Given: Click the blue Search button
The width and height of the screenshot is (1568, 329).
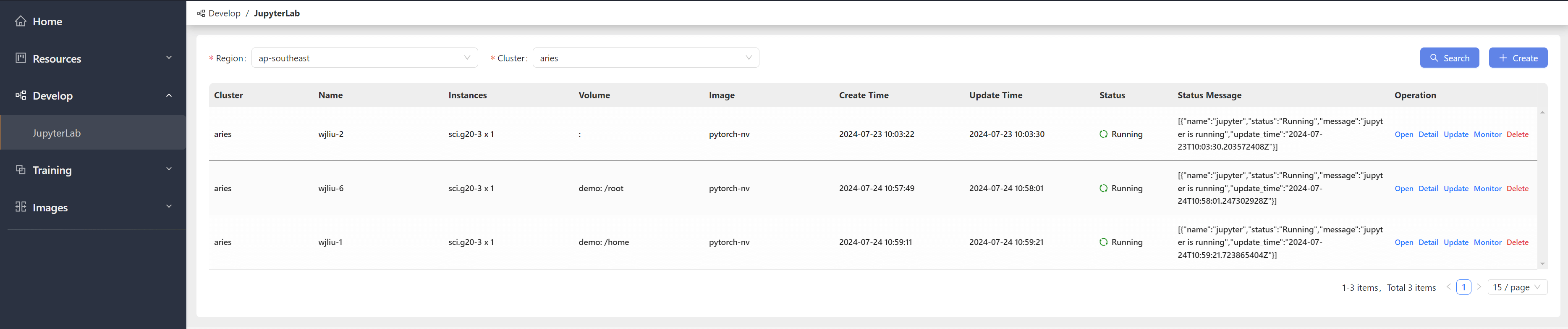Looking at the screenshot, I should [1449, 58].
